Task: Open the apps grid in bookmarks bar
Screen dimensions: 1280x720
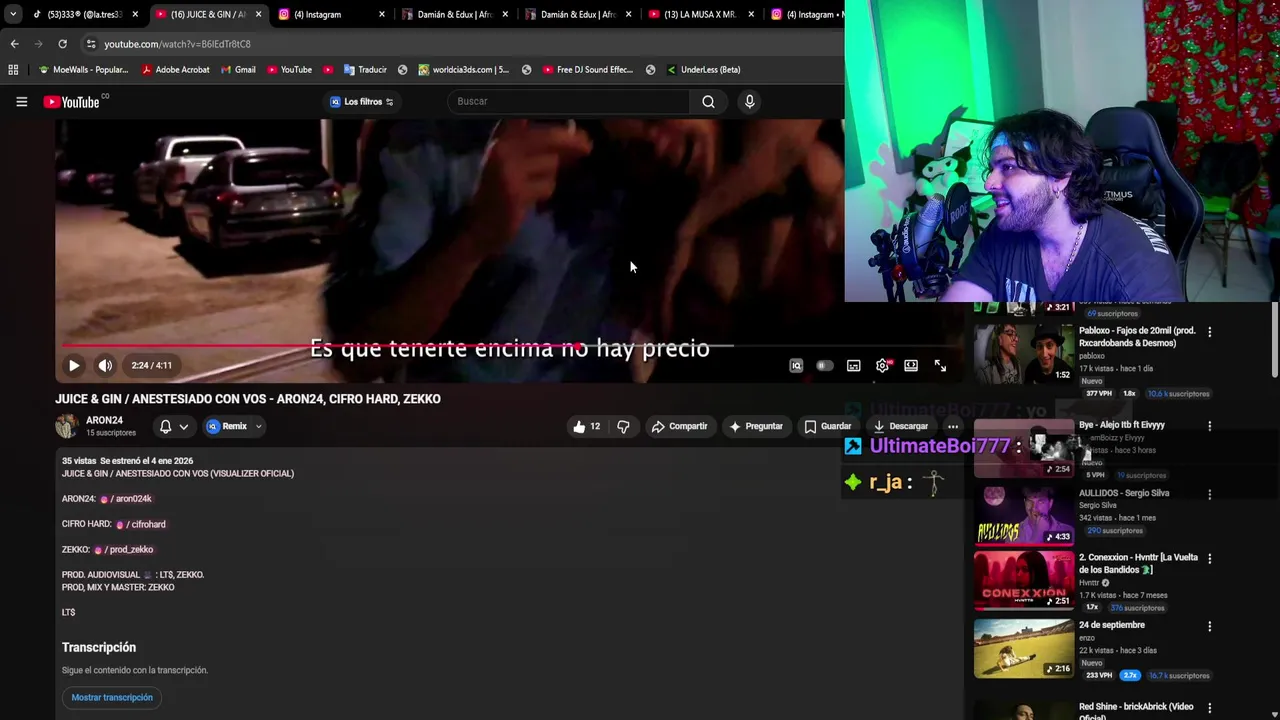Action: [13, 70]
